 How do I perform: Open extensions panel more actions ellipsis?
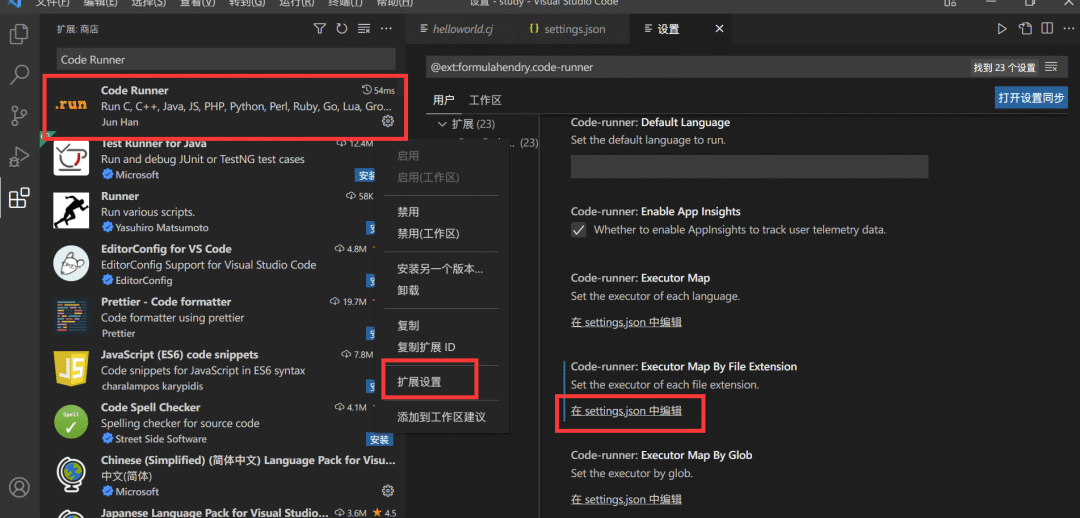pos(386,29)
